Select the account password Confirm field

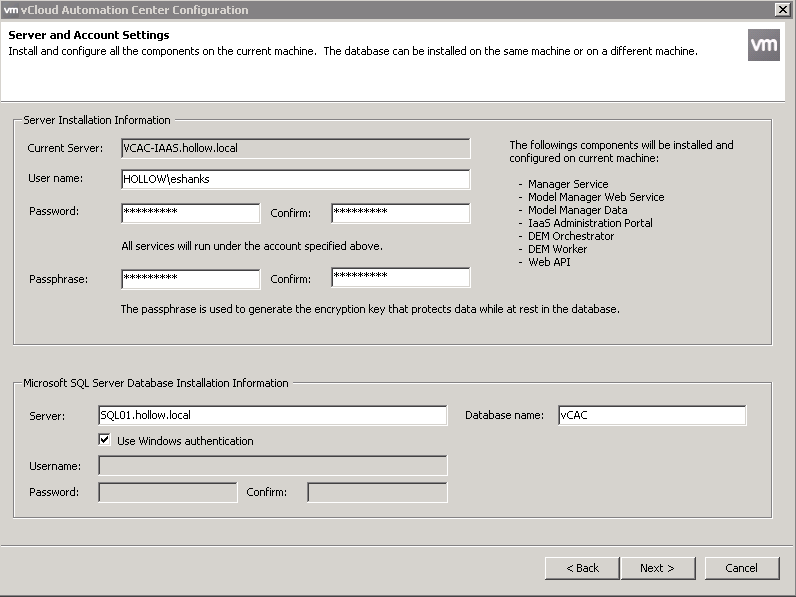coord(400,213)
